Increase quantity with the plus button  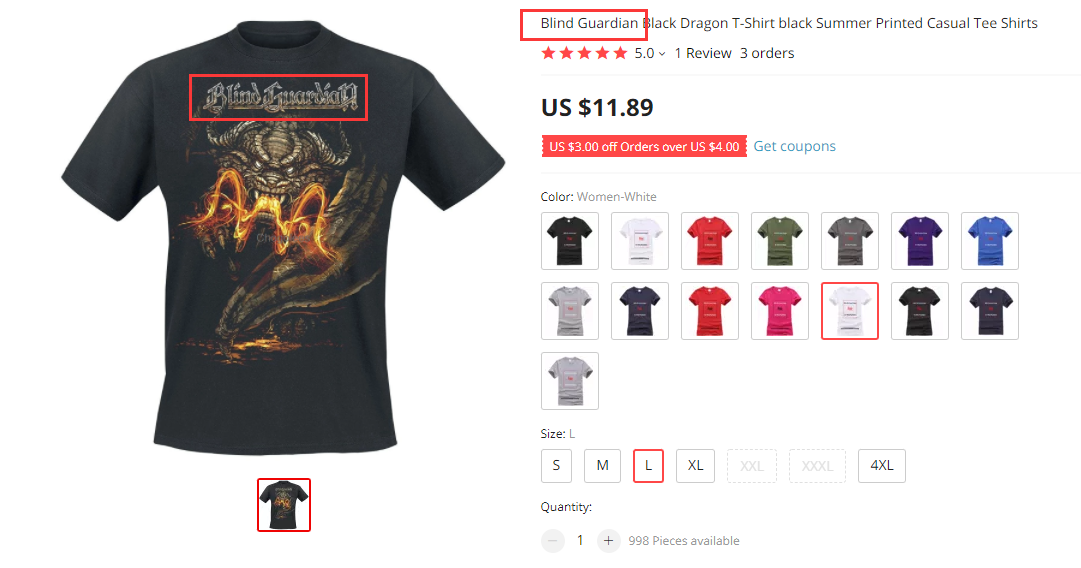608,541
